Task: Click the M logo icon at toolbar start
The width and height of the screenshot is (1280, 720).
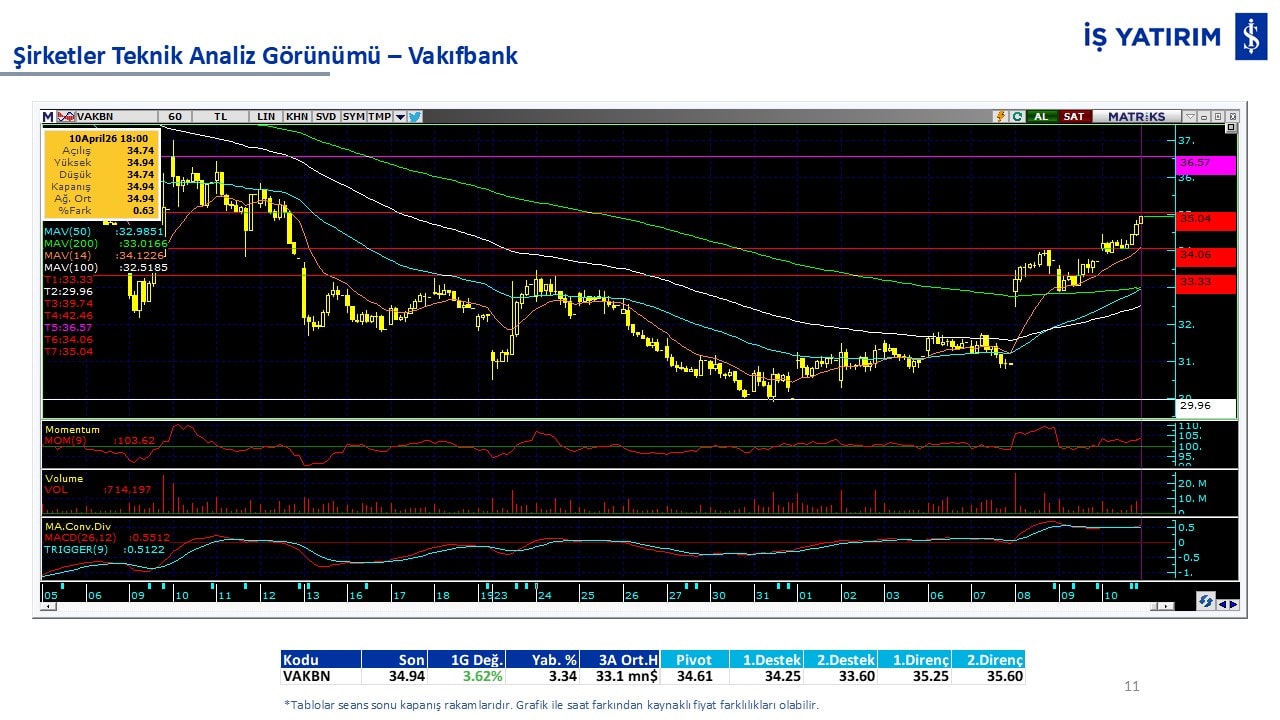Action: [48, 117]
